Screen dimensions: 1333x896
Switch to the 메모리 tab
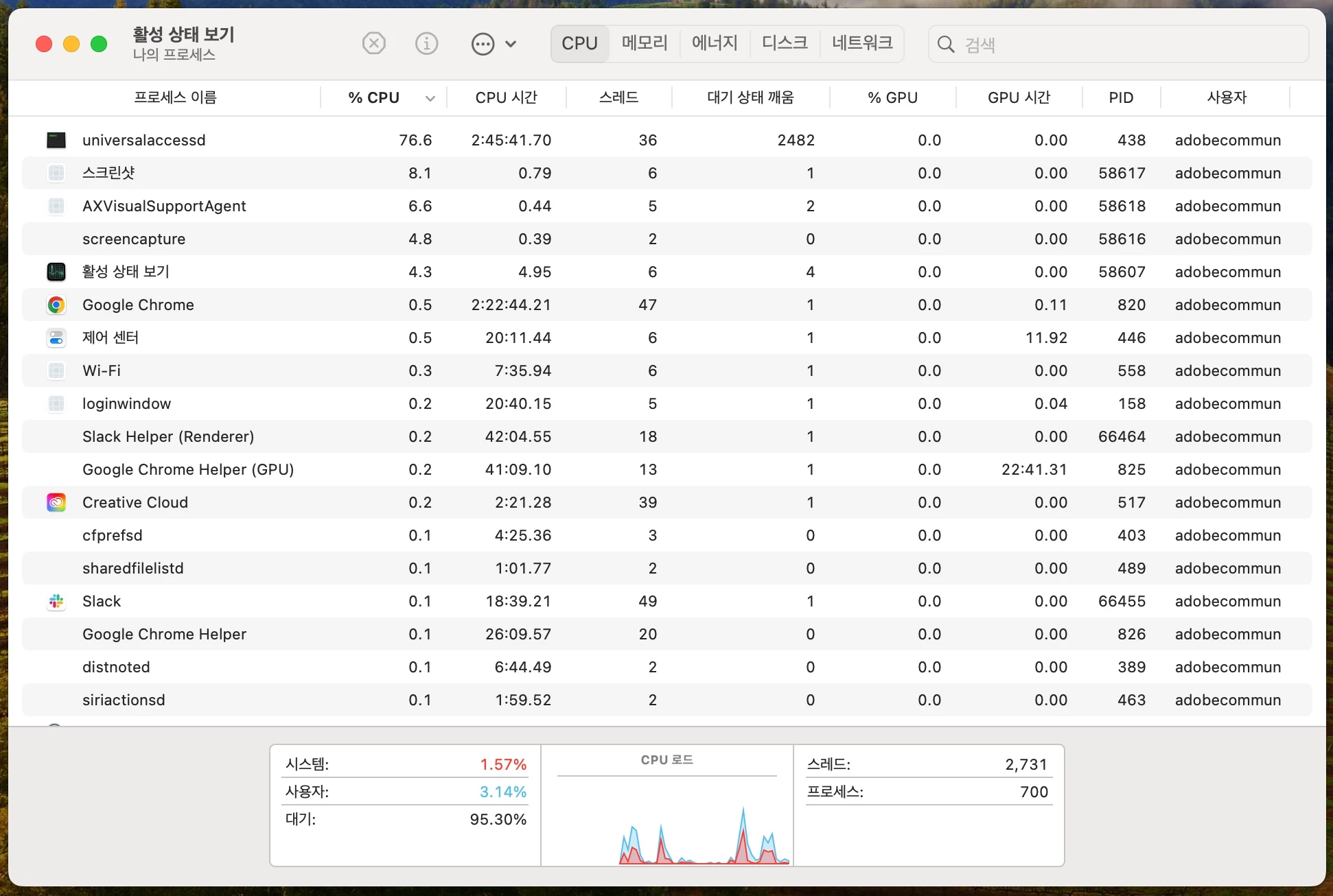[x=644, y=43]
